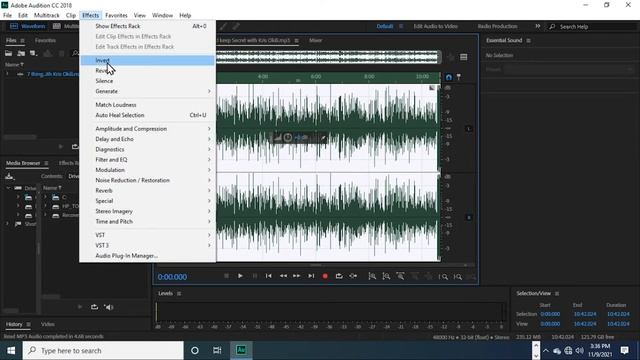This screenshot has width=640, height=360.
Task: Click Show Effects Rack menu entry
Action: [x=147, y=26]
